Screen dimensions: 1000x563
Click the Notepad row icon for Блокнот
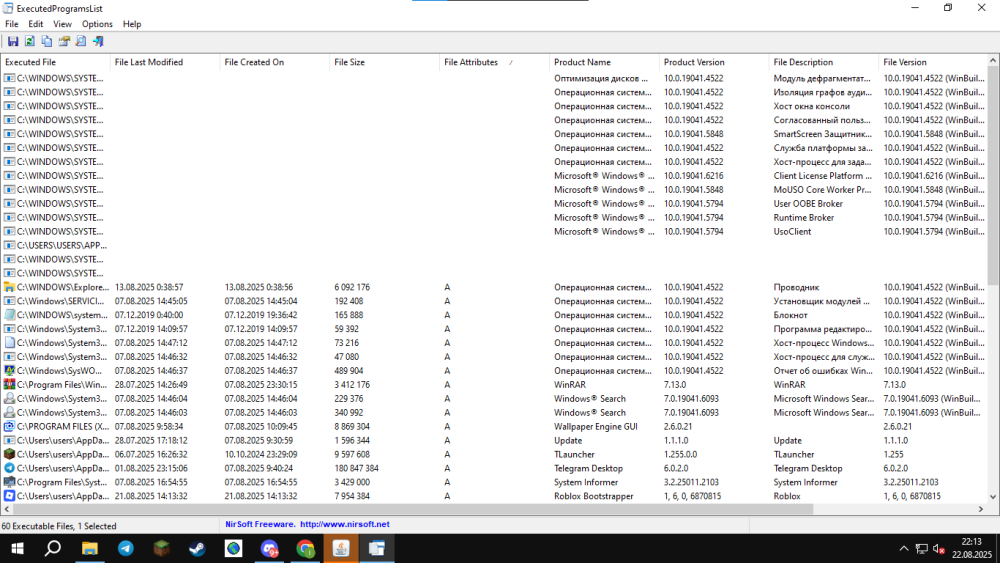pyautogui.click(x=9, y=315)
